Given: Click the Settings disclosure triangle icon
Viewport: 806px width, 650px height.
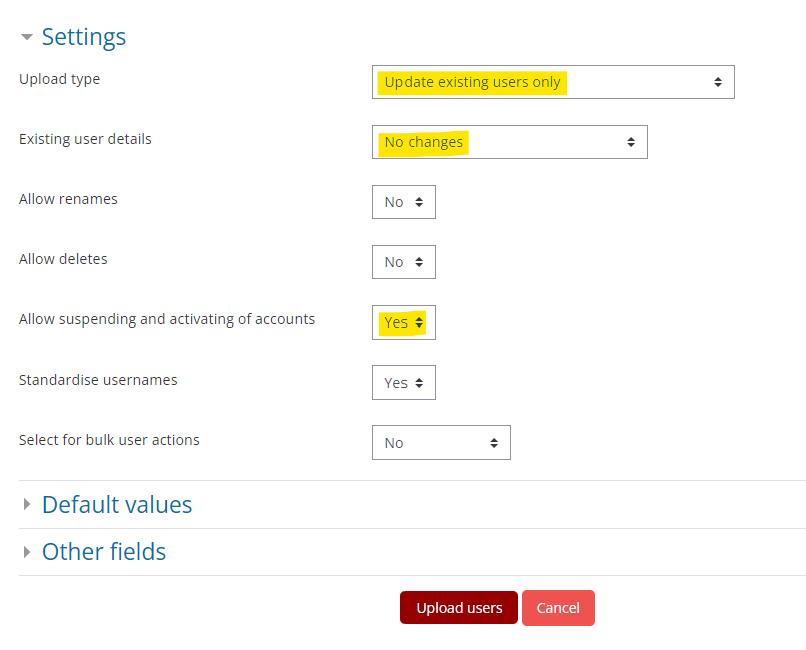Looking at the screenshot, I should [x=27, y=37].
